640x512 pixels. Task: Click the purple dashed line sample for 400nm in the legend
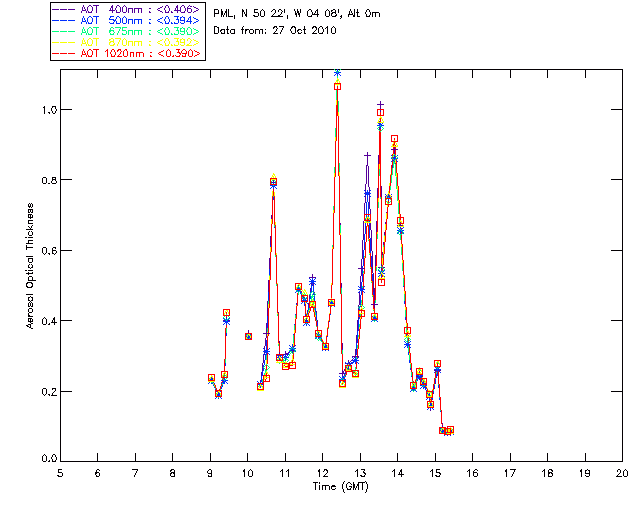pyautogui.click(x=64, y=9)
